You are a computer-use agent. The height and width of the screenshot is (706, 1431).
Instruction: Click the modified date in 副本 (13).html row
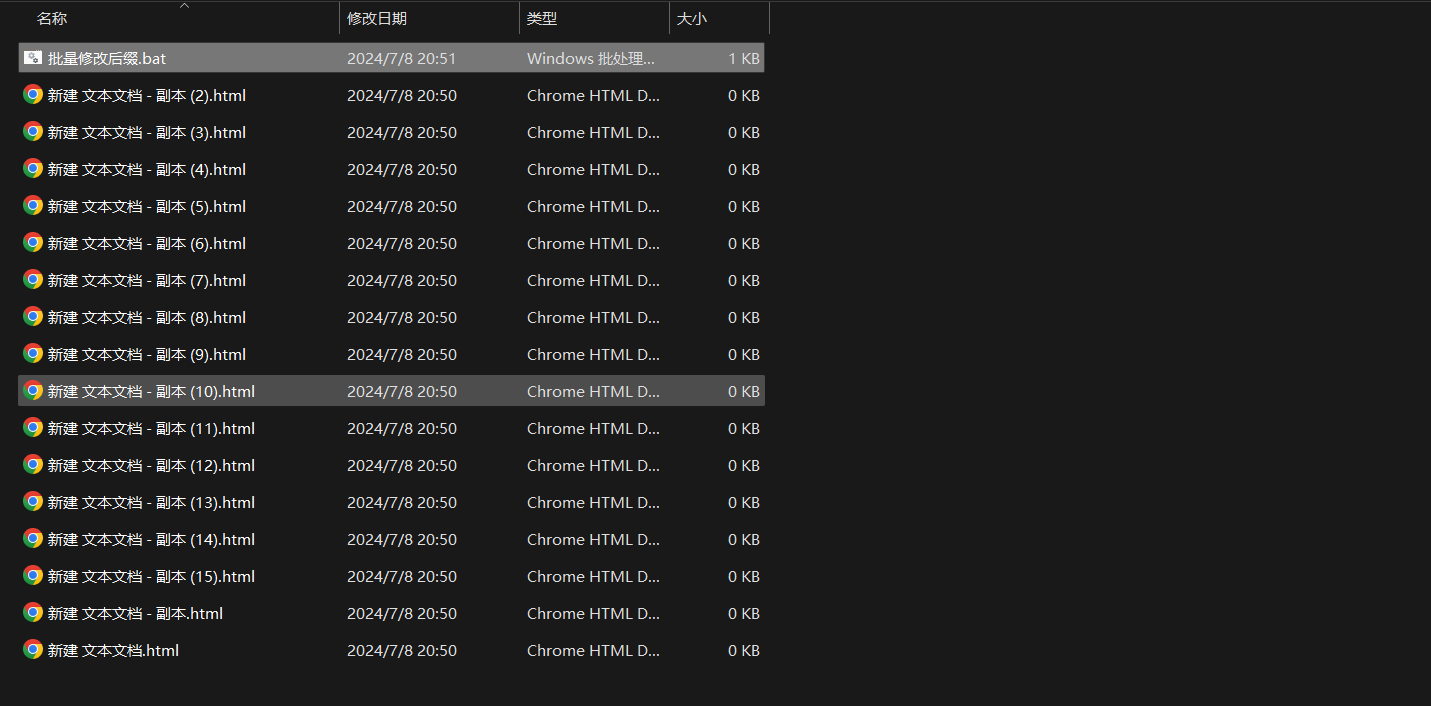coord(401,502)
